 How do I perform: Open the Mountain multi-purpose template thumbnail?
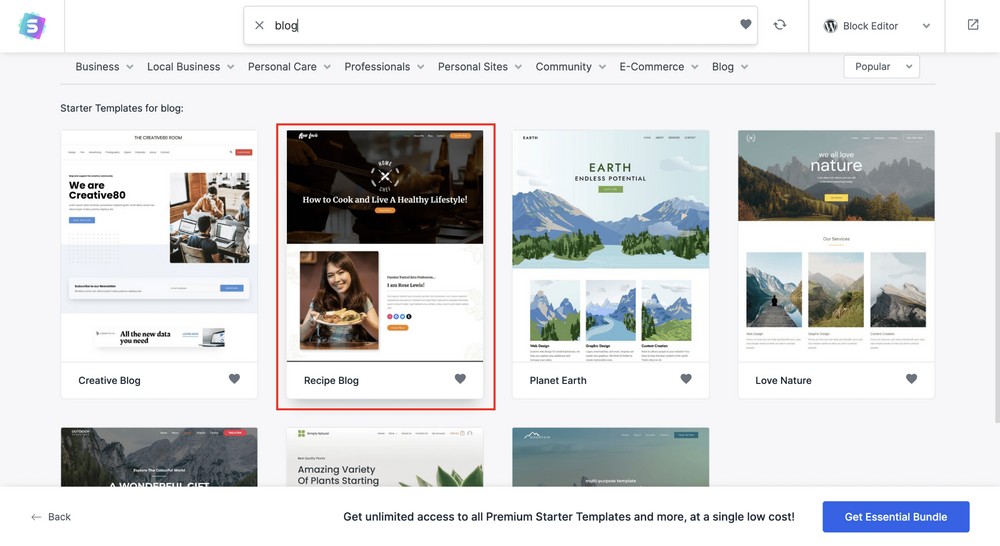click(610, 457)
